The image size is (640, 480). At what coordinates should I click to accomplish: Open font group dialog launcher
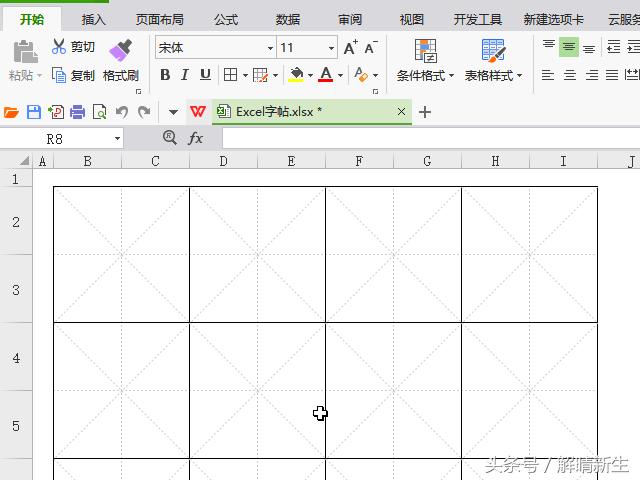point(375,92)
